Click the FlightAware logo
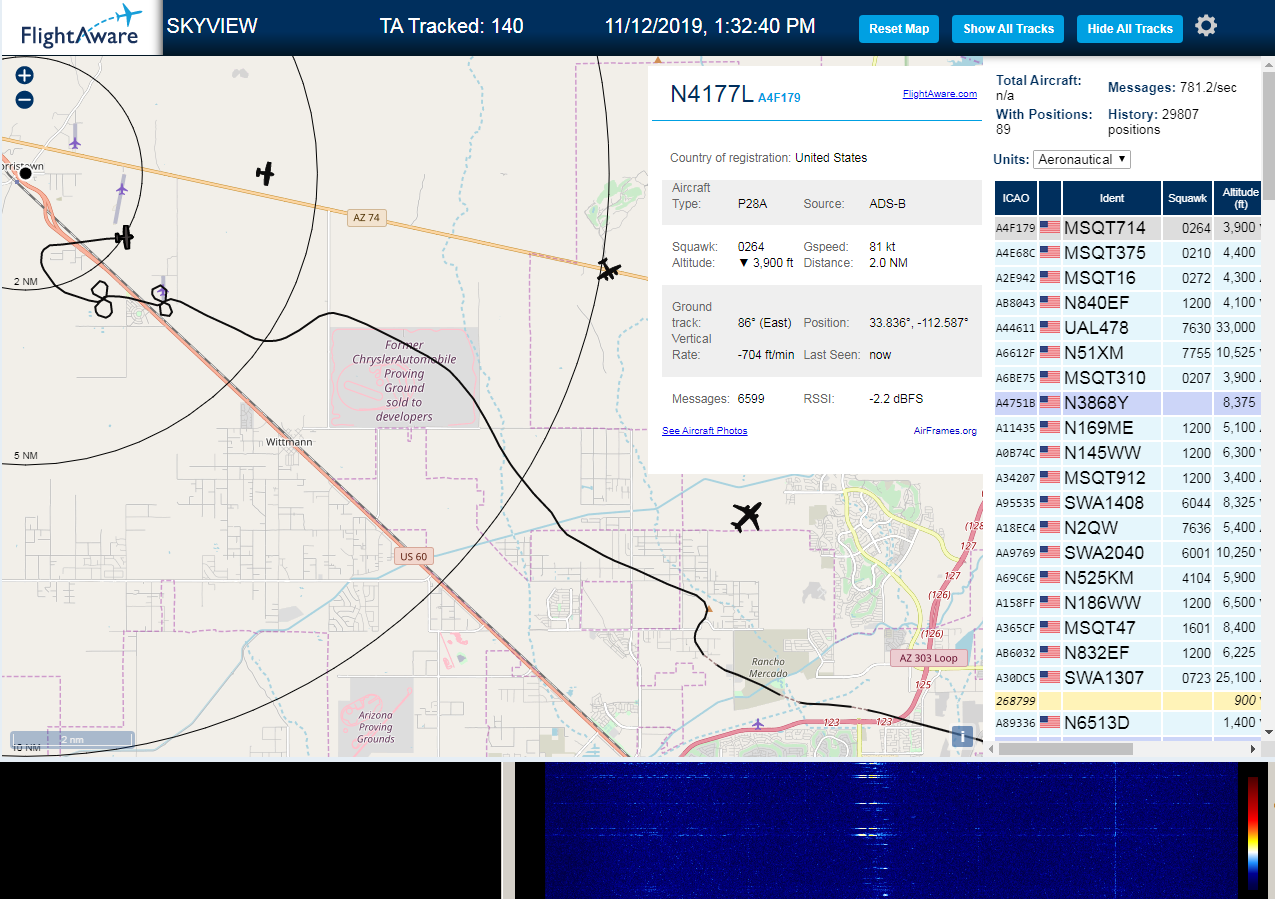The width and height of the screenshot is (1275, 899). [81, 28]
